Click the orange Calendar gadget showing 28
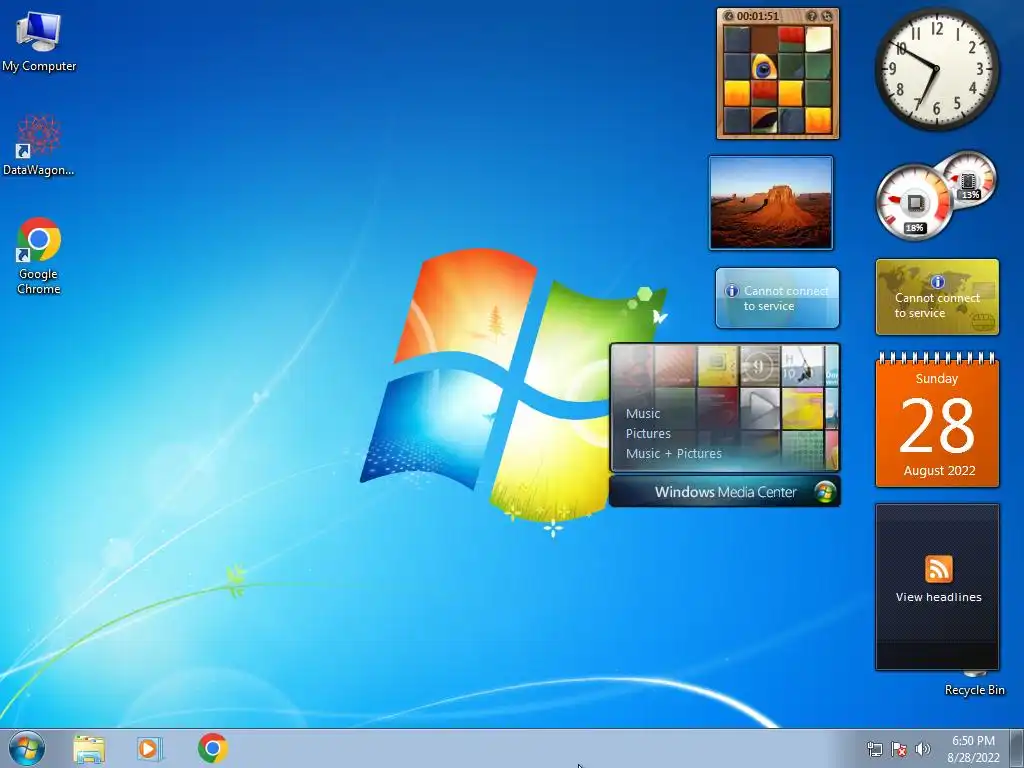This screenshot has width=1024, height=768. pos(937,421)
